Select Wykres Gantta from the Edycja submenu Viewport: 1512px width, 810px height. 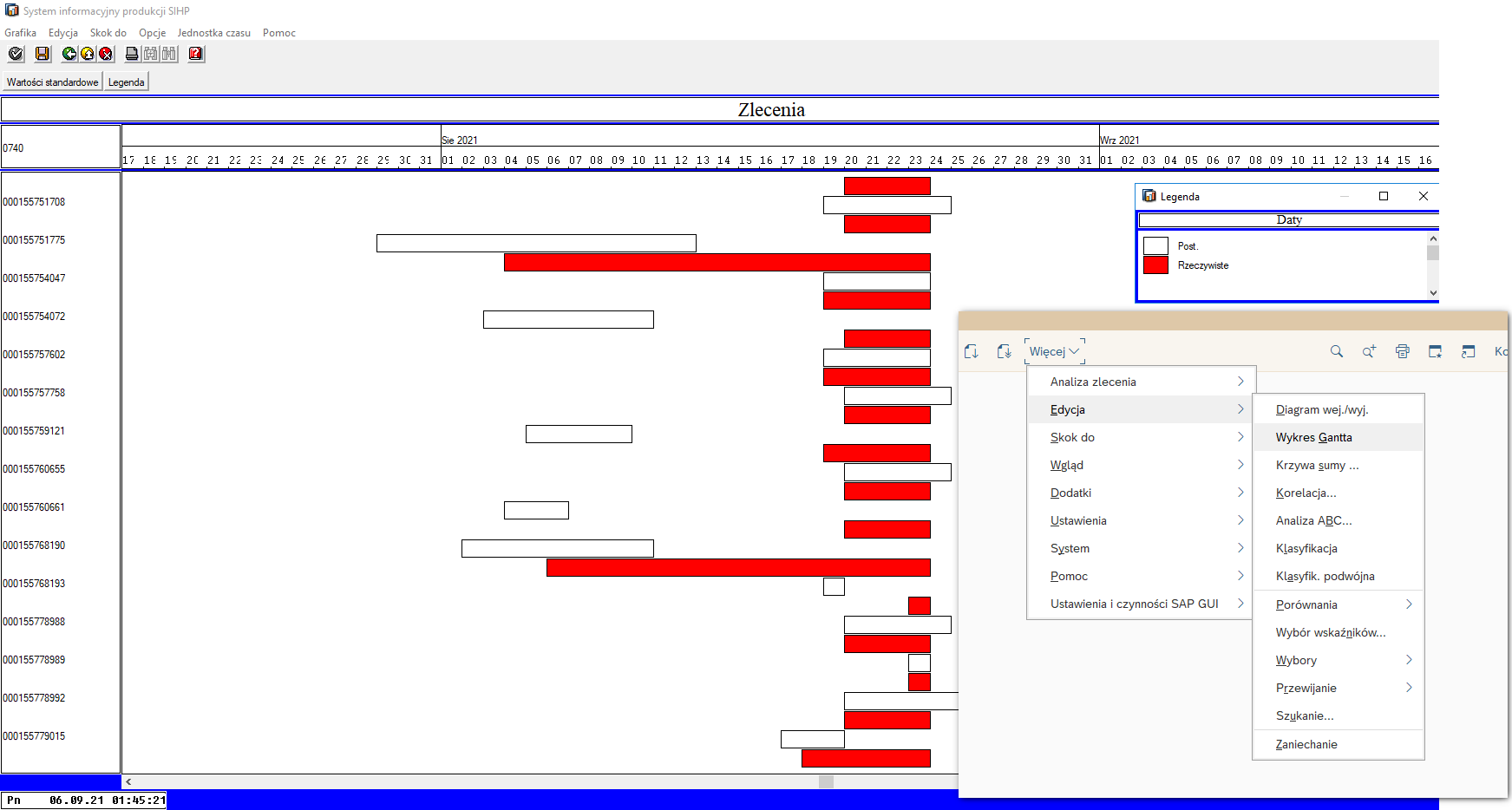1313,437
